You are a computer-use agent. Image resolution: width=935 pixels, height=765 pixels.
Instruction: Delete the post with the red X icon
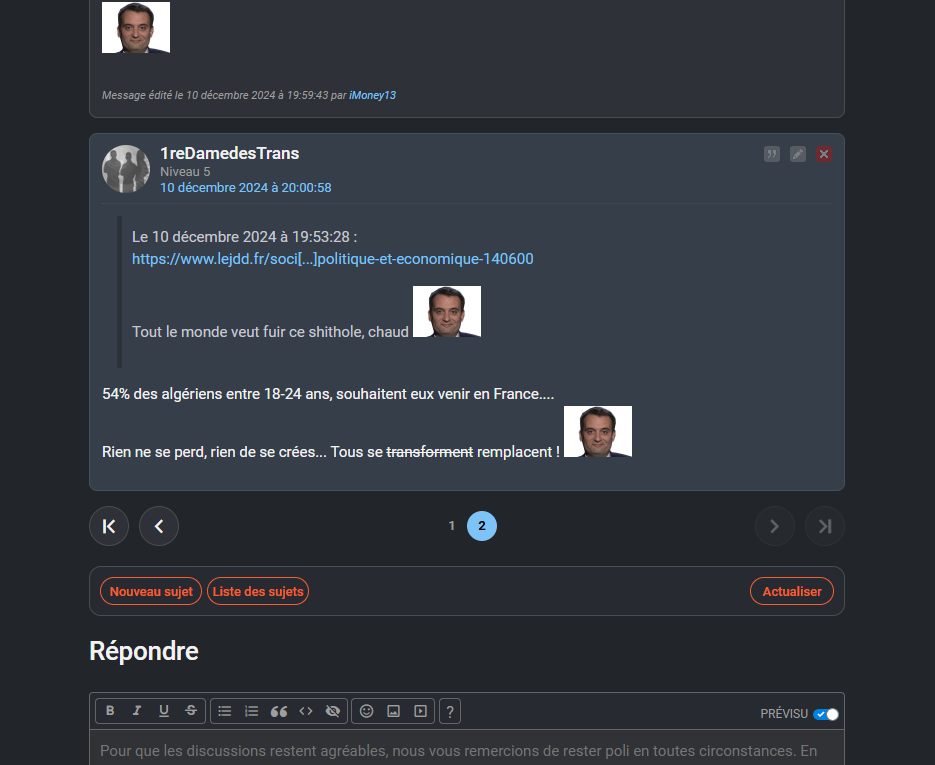pos(824,154)
